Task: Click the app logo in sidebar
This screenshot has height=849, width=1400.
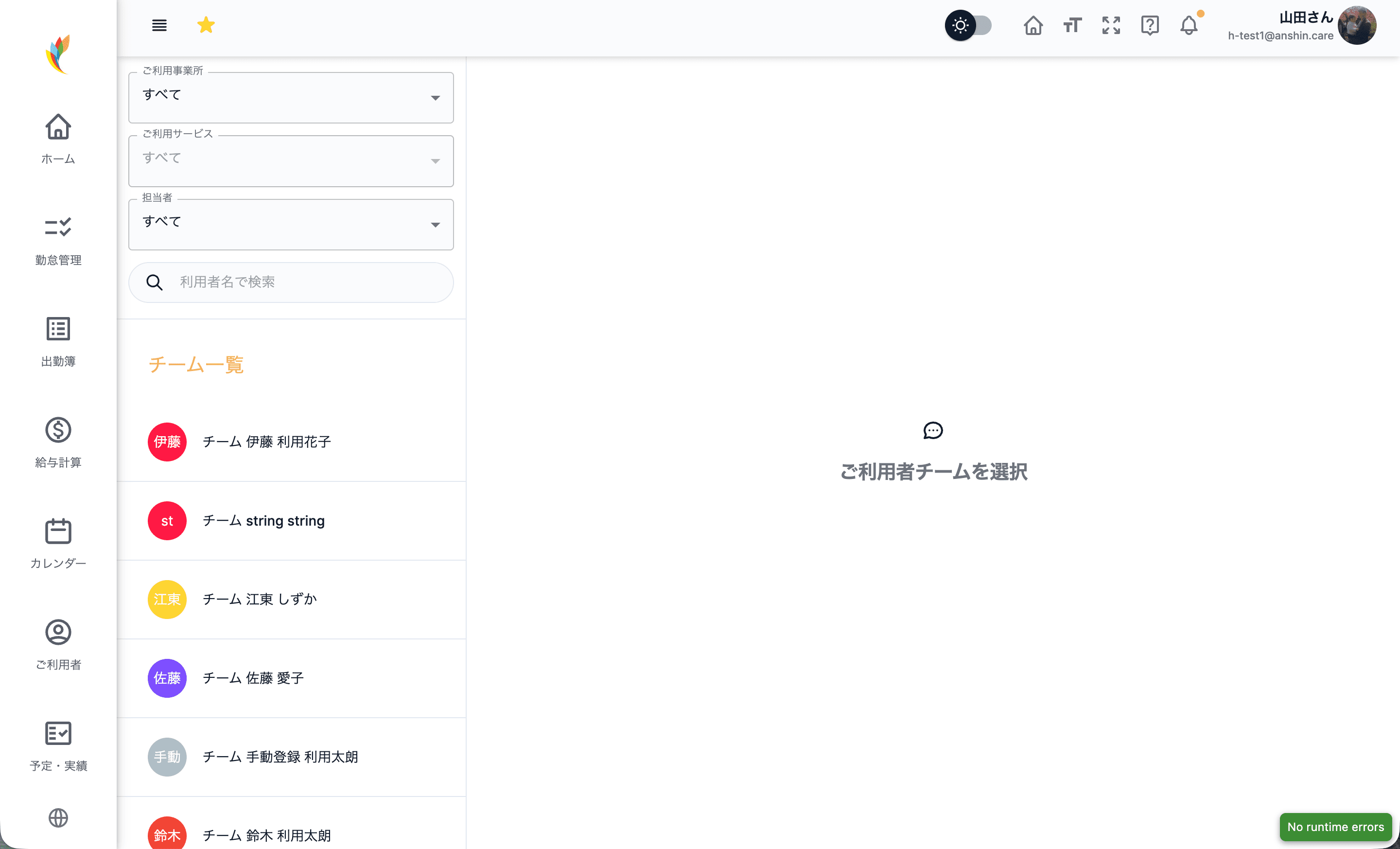Action: pyautogui.click(x=58, y=54)
